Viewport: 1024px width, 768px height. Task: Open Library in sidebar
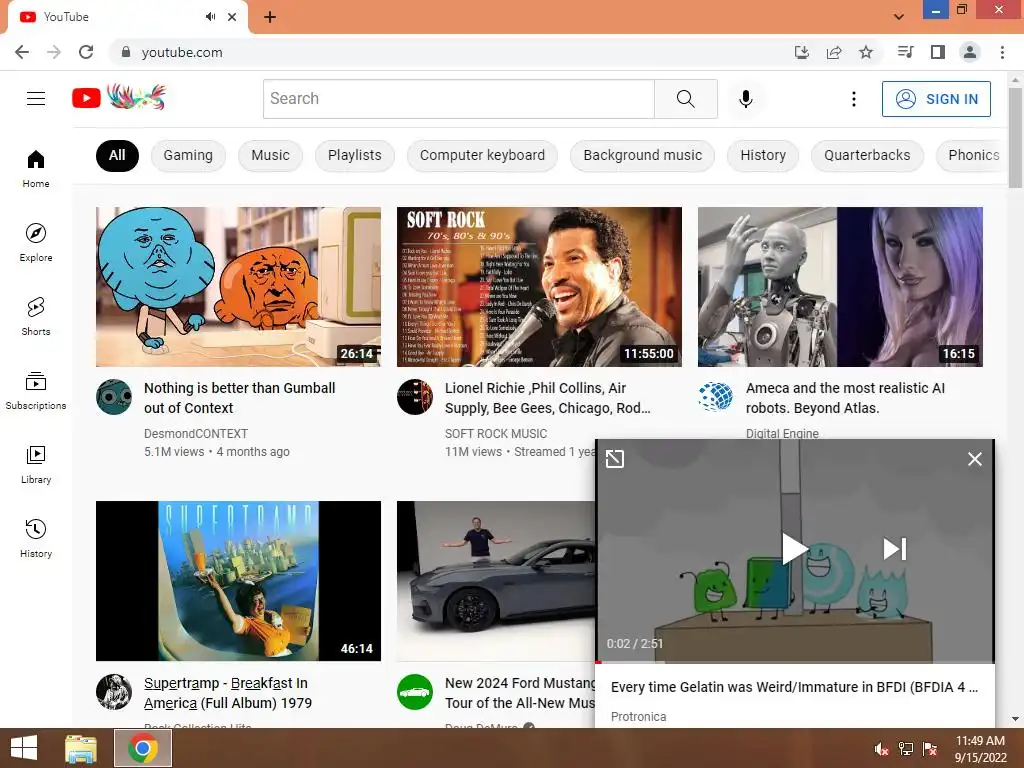point(36,464)
